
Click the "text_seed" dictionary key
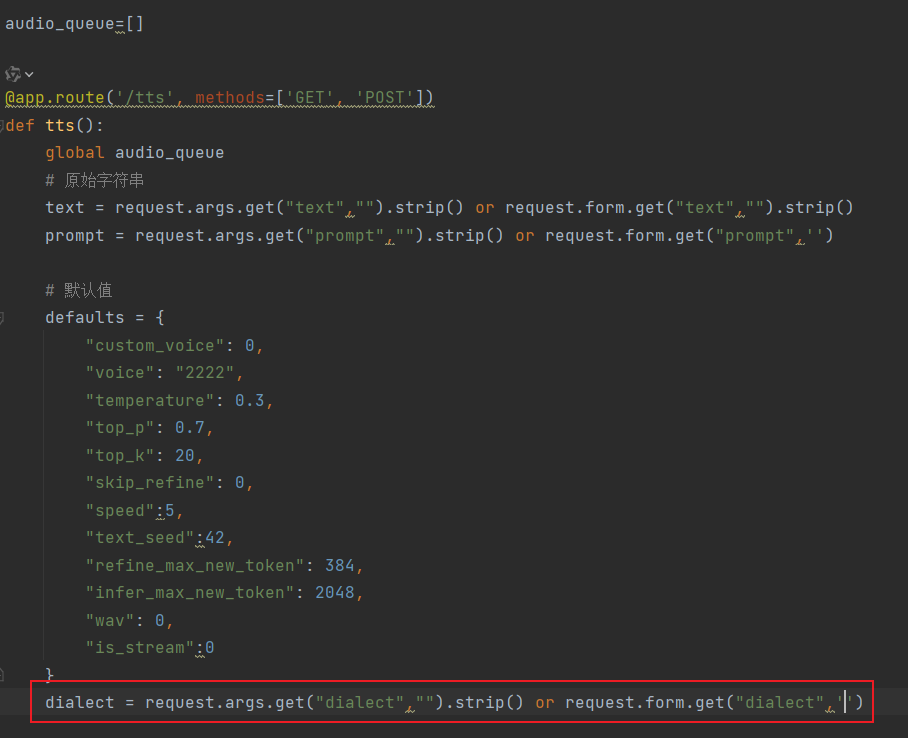click(140, 538)
